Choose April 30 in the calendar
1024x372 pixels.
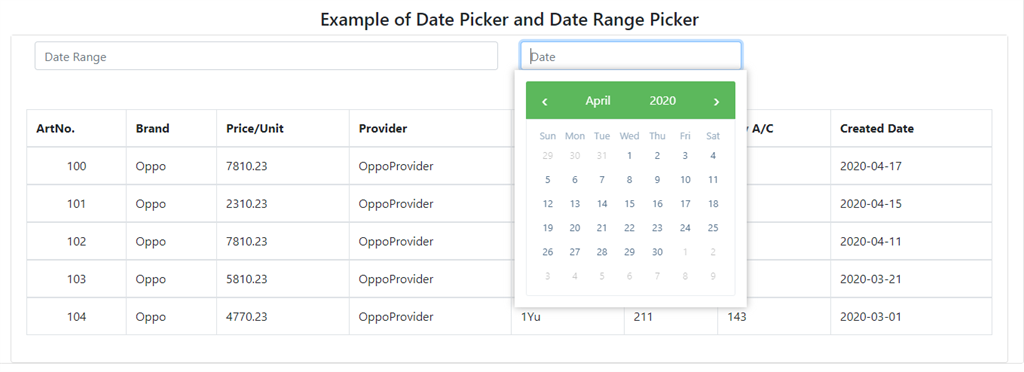coord(657,252)
